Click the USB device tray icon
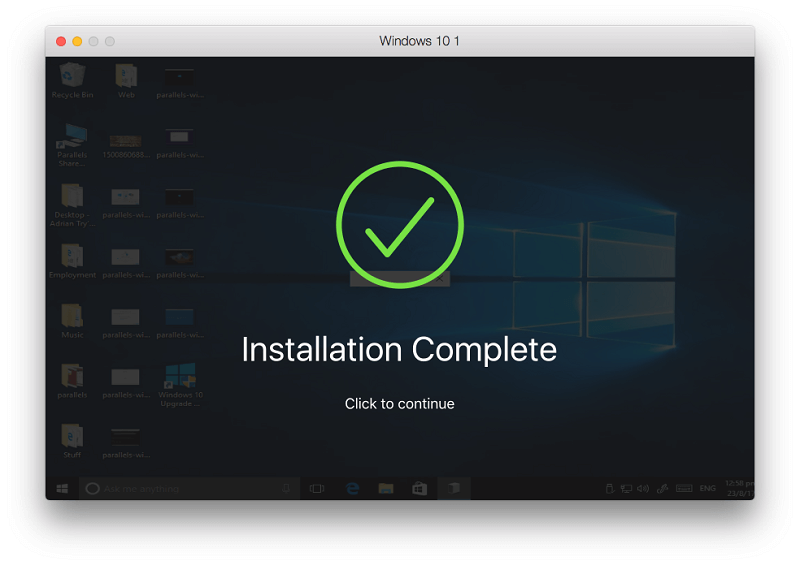 coord(609,488)
